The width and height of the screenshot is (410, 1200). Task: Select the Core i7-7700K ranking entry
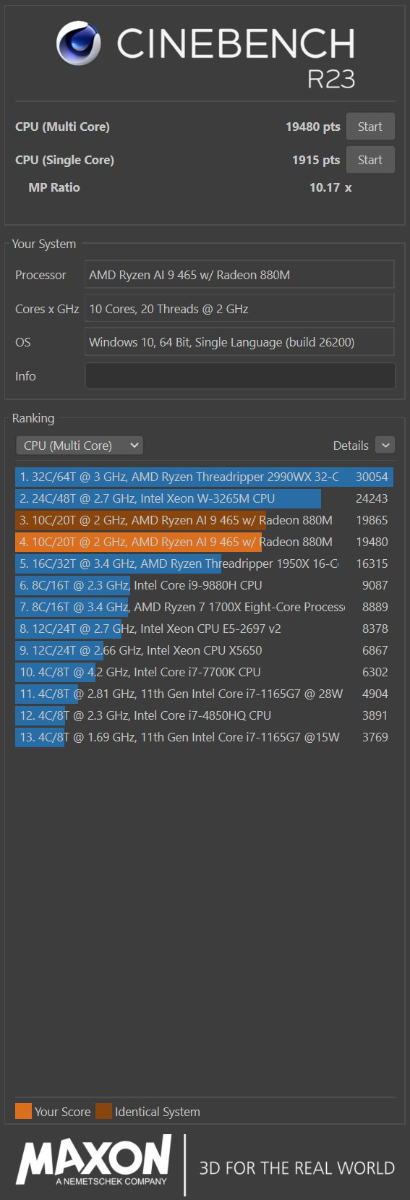pyautogui.click(x=205, y=672)
